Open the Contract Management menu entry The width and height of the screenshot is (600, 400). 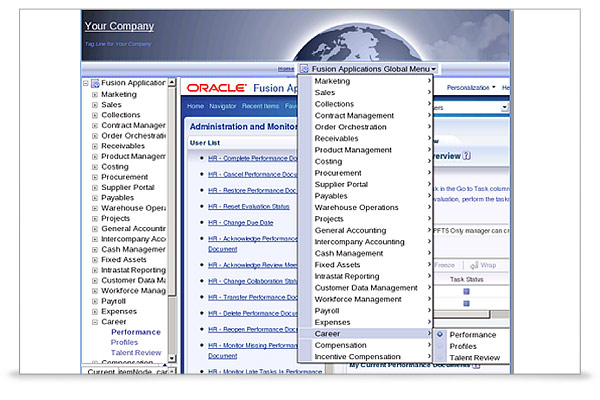point(365,116)
